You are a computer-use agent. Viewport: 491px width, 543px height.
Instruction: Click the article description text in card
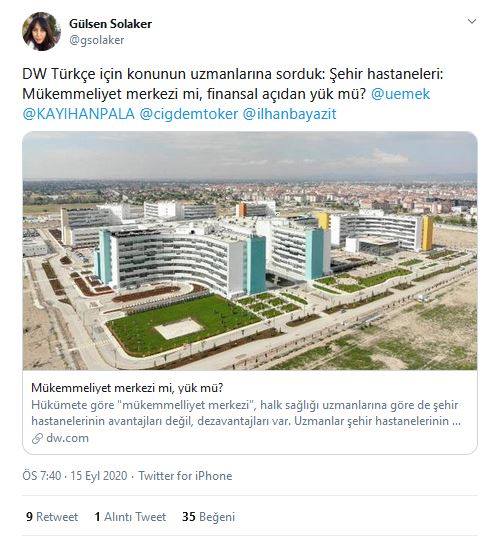tap(246, 413)
